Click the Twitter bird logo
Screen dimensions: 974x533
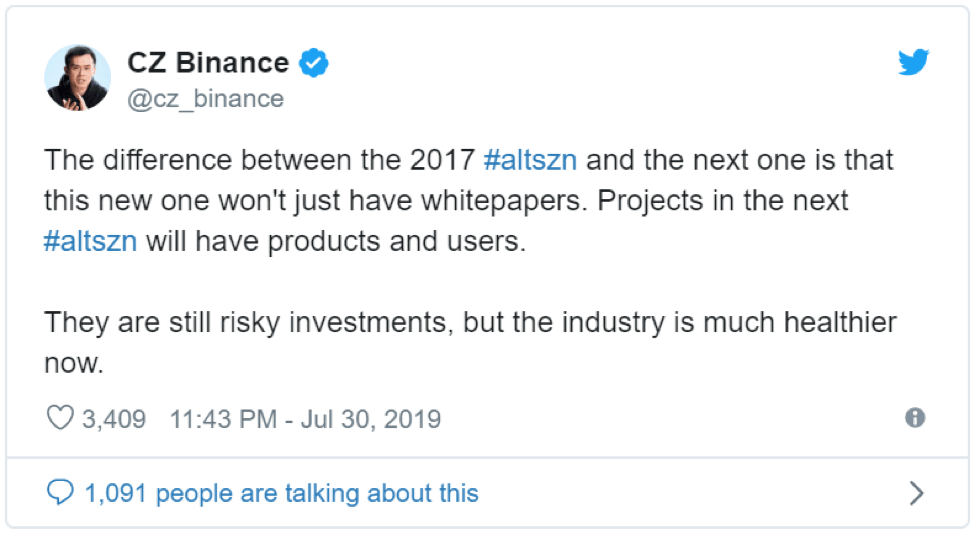(x=913, y=62)
